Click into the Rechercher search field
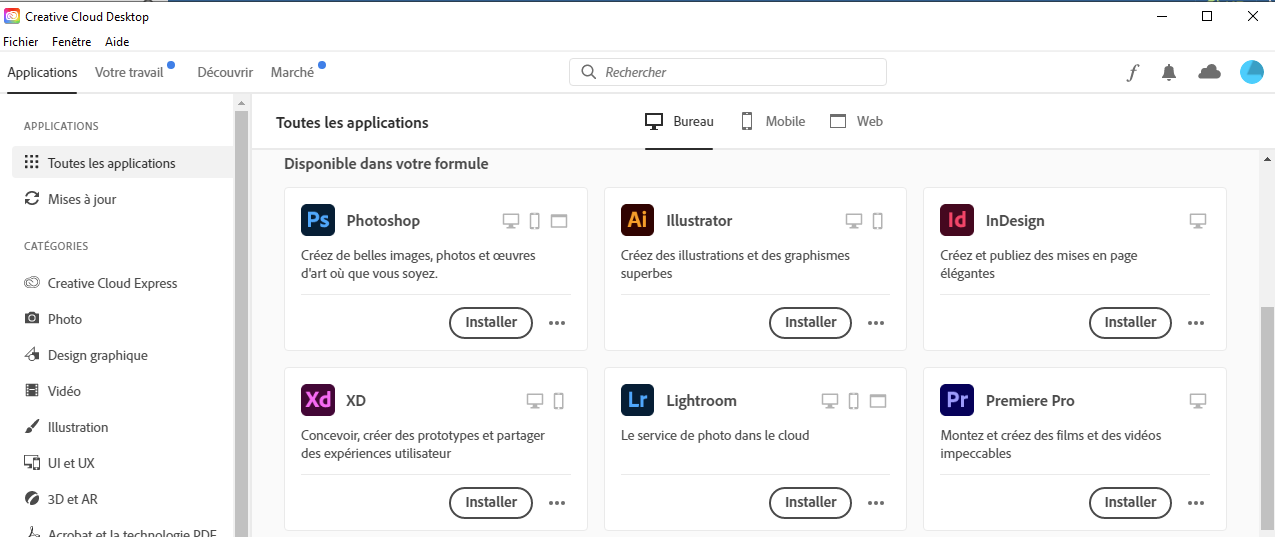Image resolution: width=1275 pixels, height=537 pixels. pos(728,72)
